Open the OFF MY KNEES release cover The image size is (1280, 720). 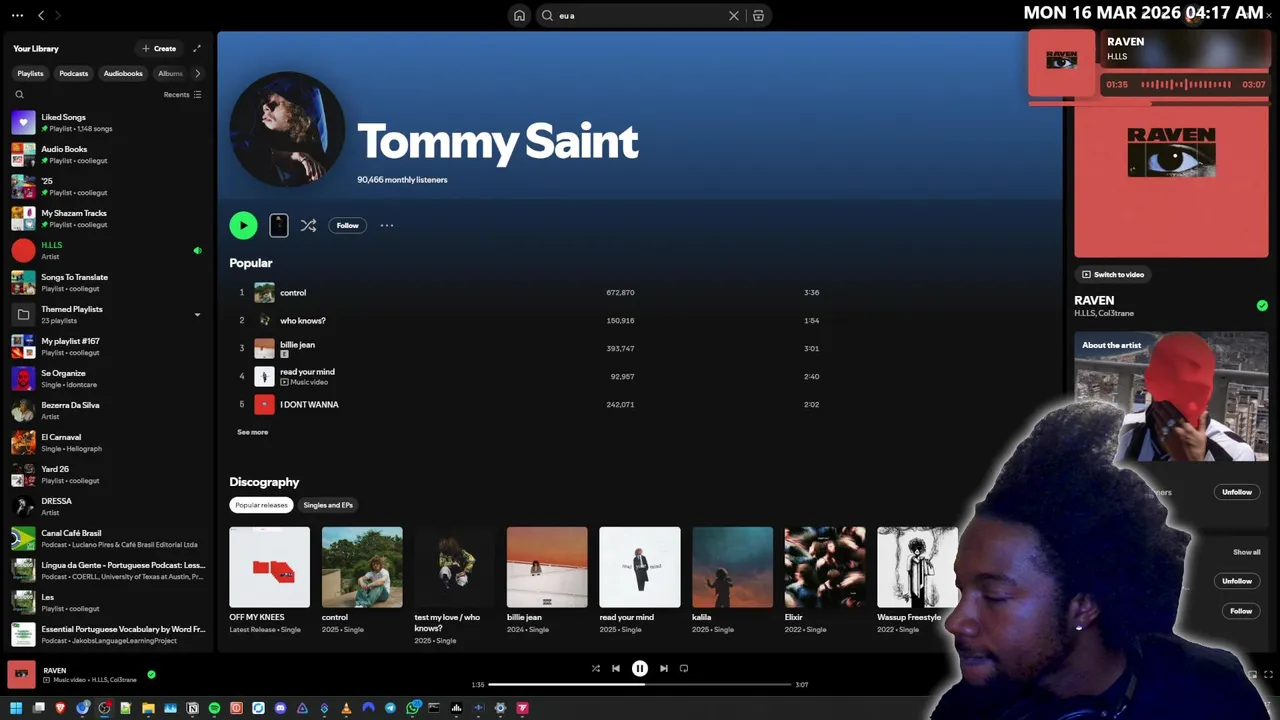[270, 567]
